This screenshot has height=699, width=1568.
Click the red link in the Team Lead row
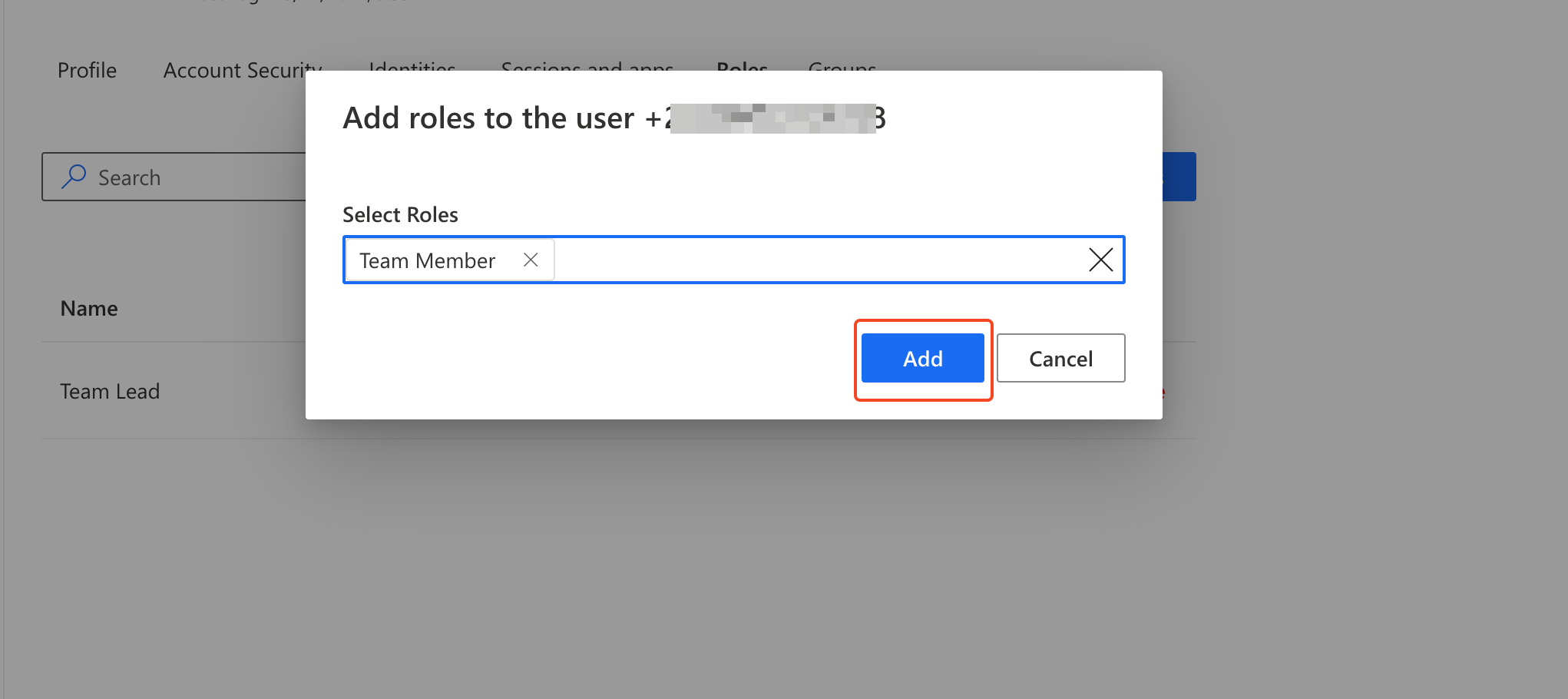click(1164, 393)
